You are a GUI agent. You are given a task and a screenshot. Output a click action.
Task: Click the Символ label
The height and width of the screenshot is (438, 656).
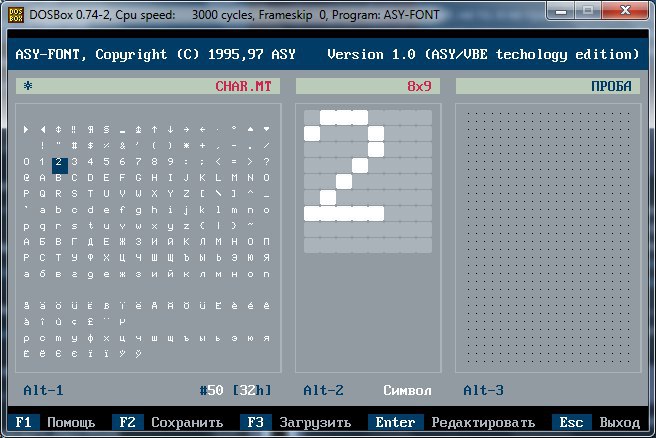point(407,390)
